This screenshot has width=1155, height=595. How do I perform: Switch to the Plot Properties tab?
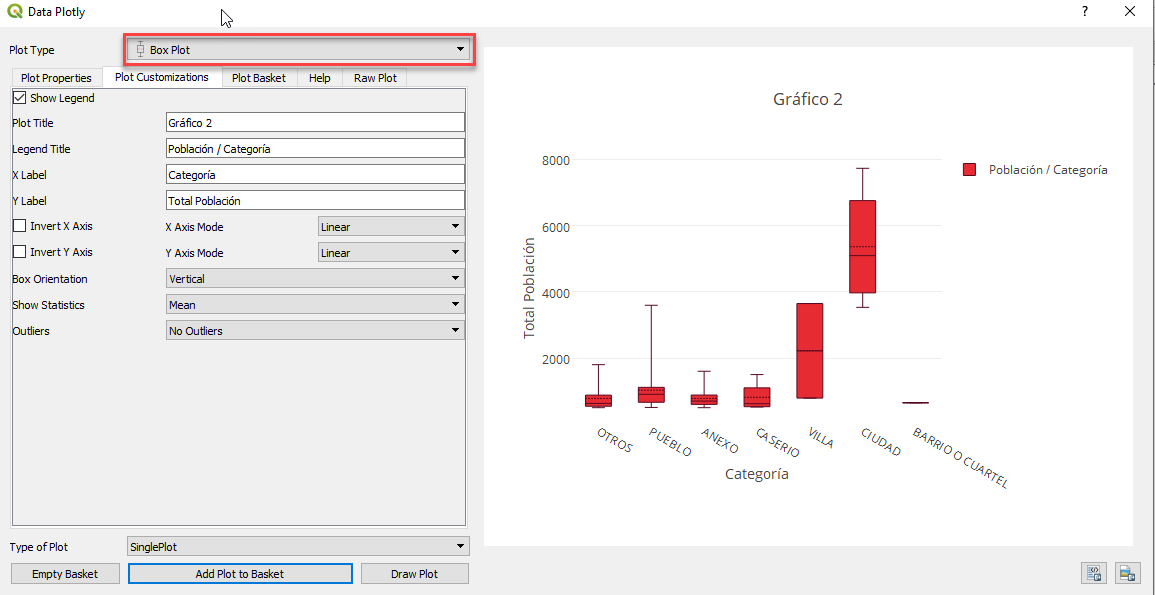(55, 77)
